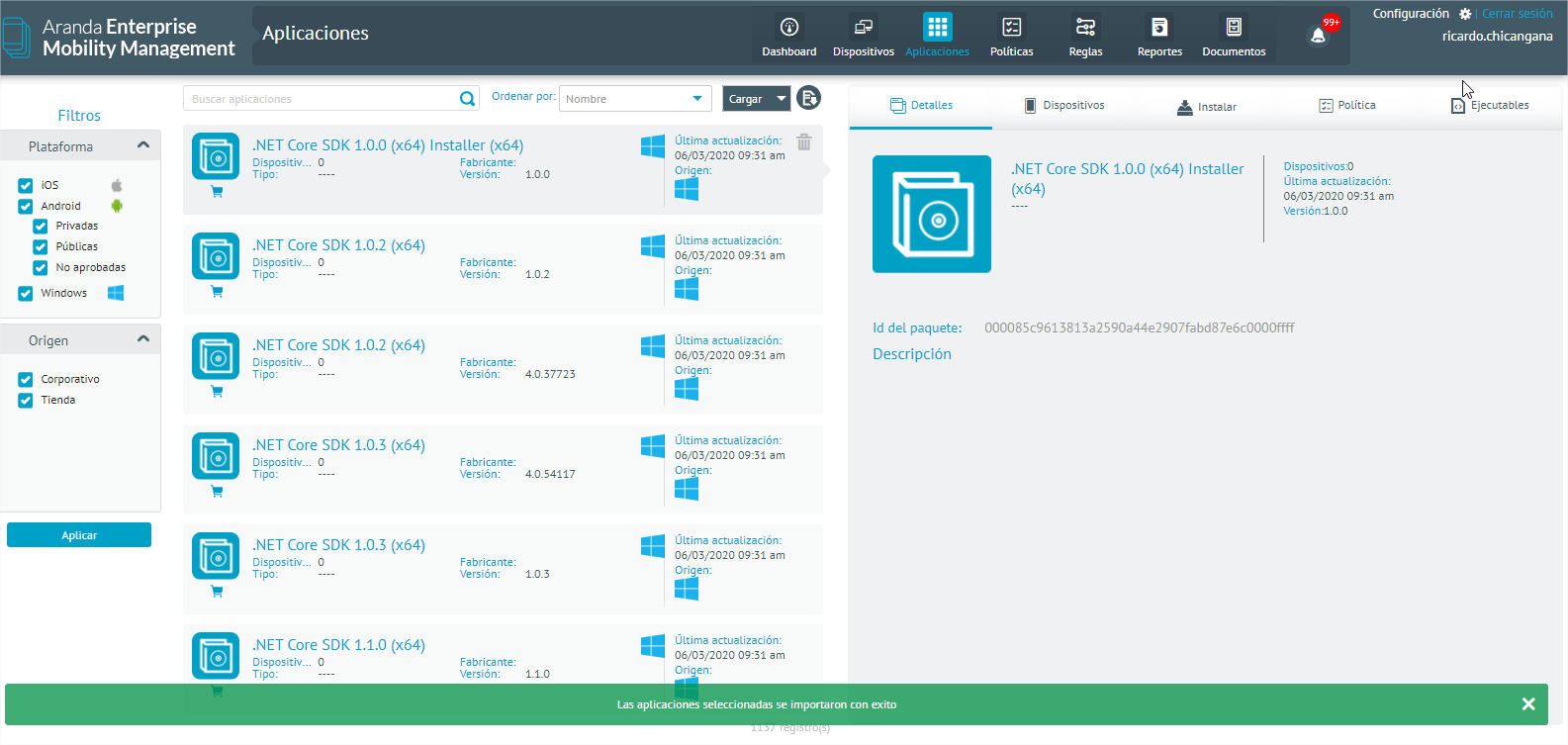Screen dimensions: 1568x745
Task: Collapse the Plataforma filter section
Action: coord(143,145)
